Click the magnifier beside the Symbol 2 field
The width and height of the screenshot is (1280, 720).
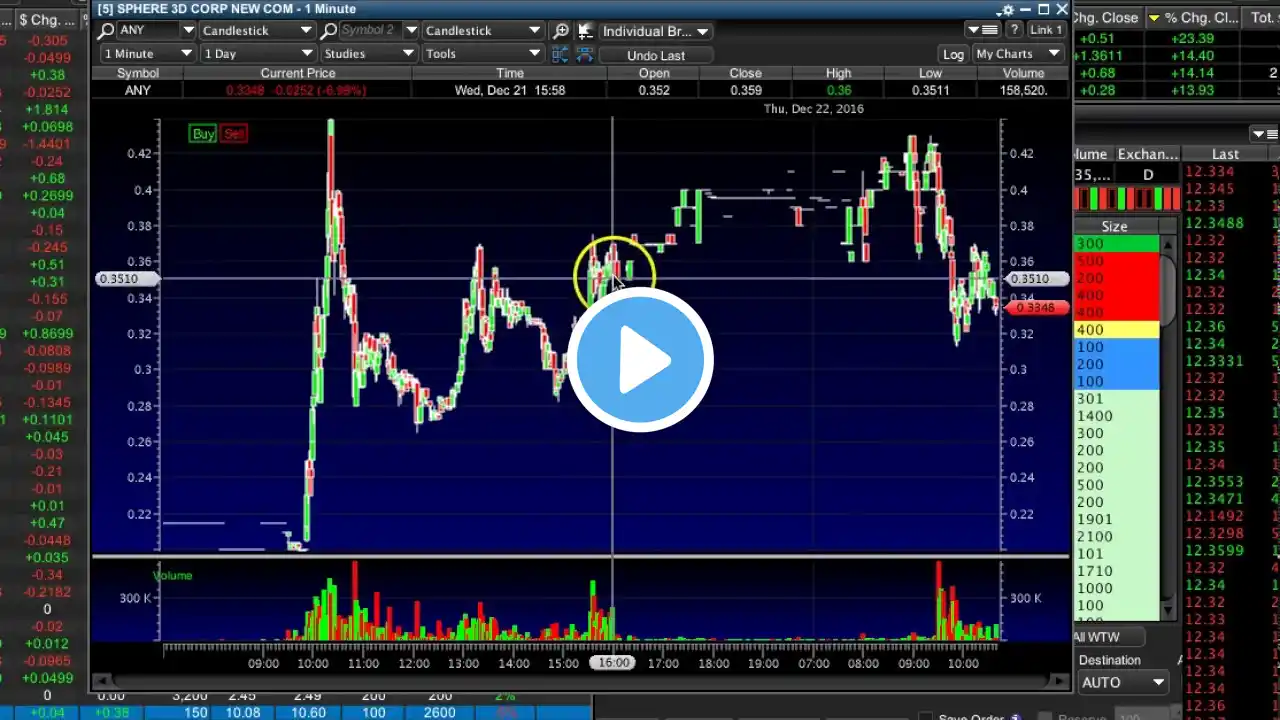(328, 31)
